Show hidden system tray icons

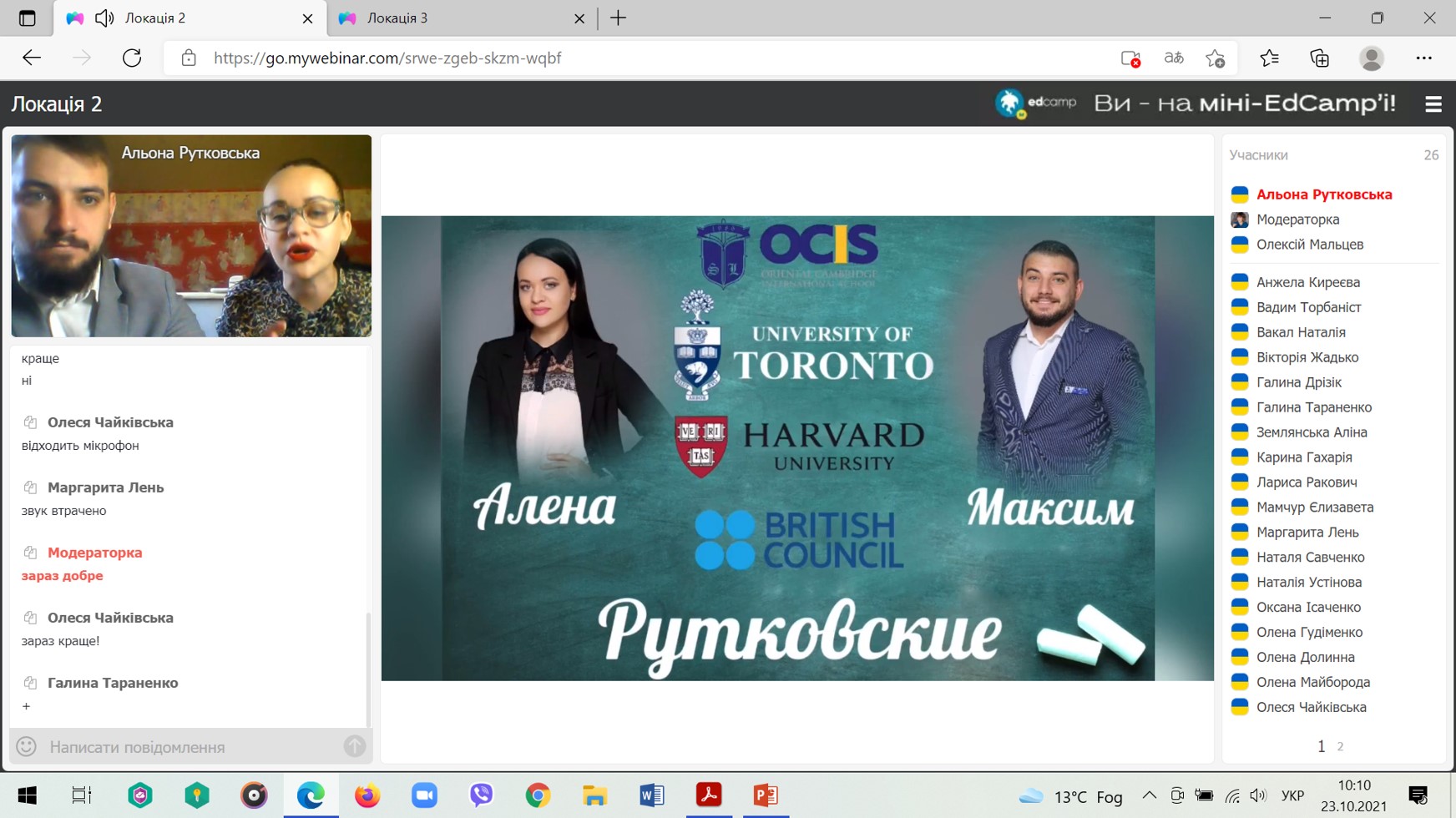(x=1149, y=795)
